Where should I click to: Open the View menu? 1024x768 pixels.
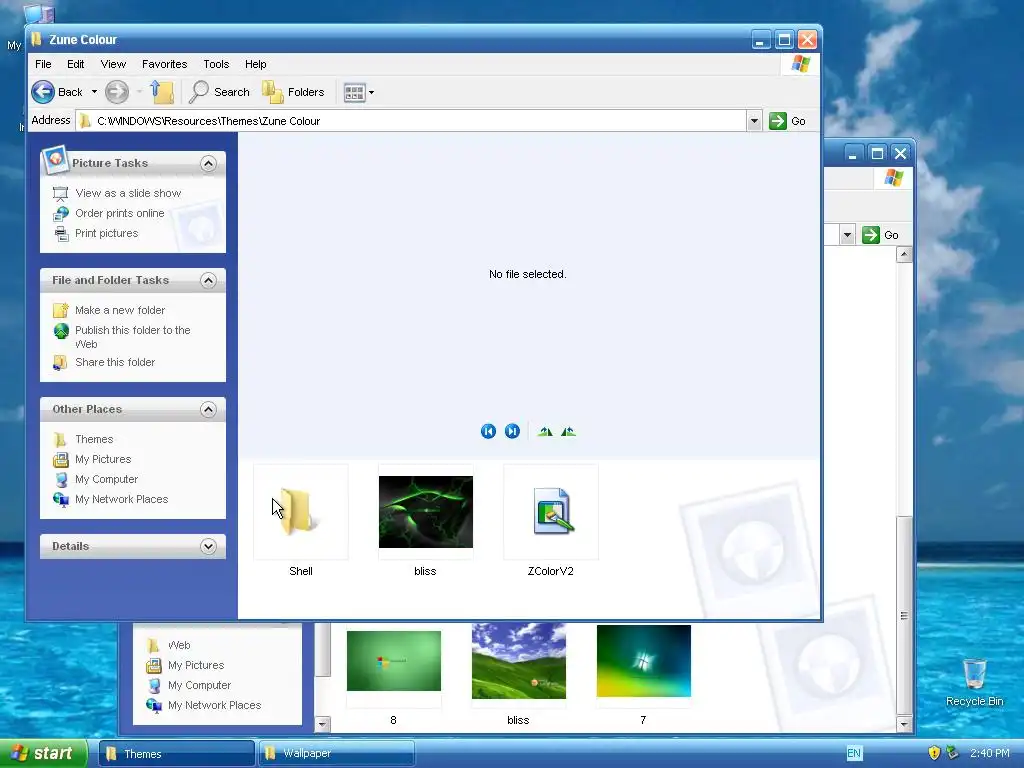point(113,64)
